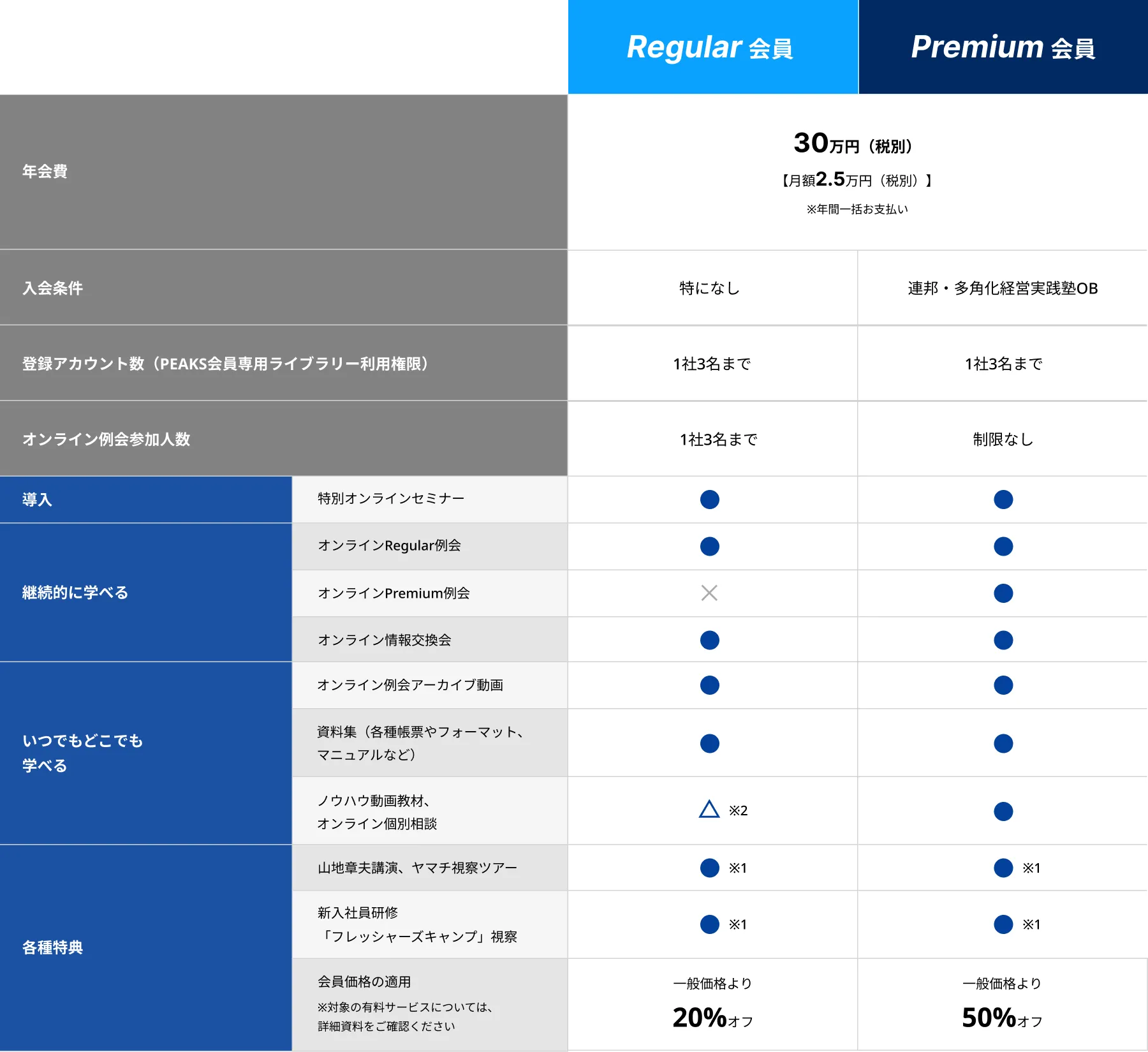Click the 継続的に学べる category label
The width and height of the screenshot is (1148, 1052).
75,593
